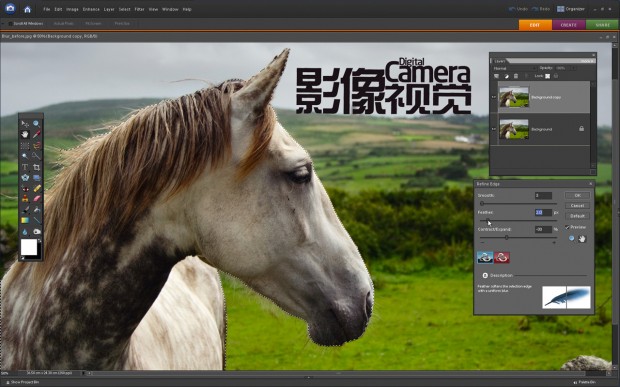Switch to the CREATE tab
Screen dimensions: 620x387
click(x=569, y=25)
